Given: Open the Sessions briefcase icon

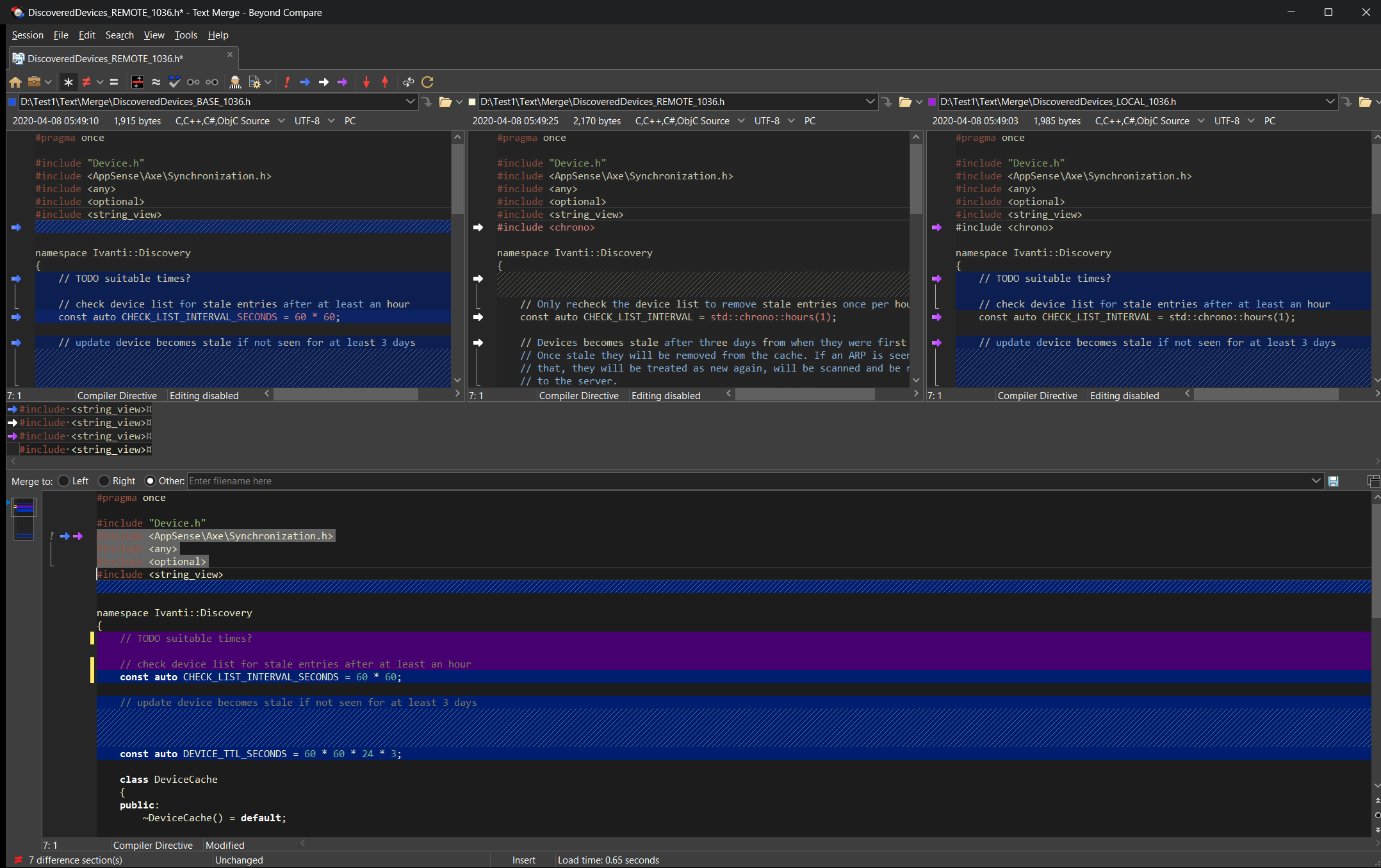Looking at the screenshot, I should [x=35, y=82].
